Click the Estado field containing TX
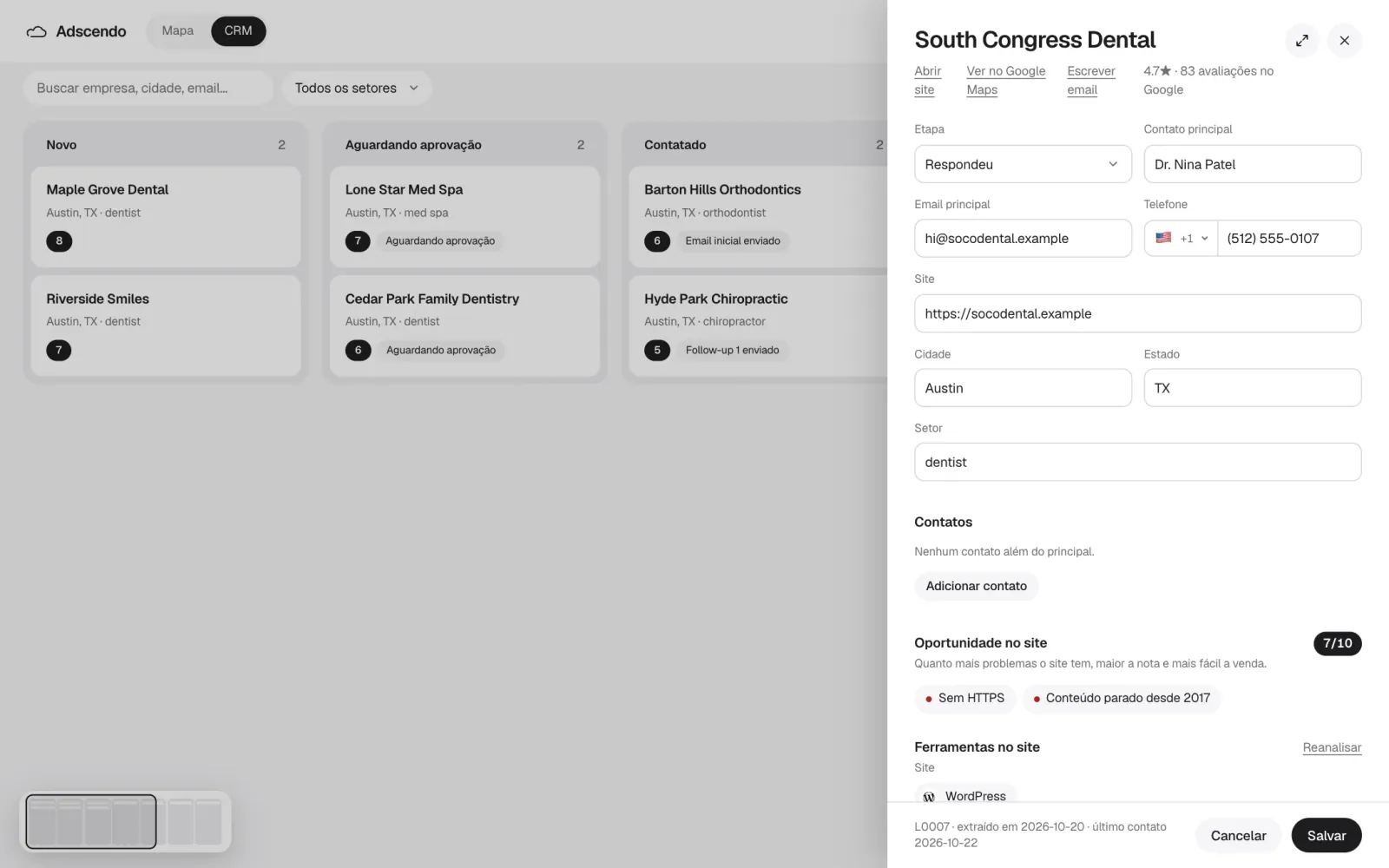Image resolution: width=1389 pixels, height=868 pixels. (x=1253, y=388)
